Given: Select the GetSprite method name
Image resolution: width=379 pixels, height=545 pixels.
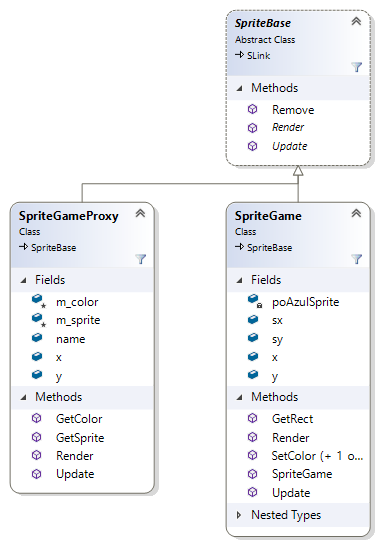Looking at the screenshot, I should 80,438.
